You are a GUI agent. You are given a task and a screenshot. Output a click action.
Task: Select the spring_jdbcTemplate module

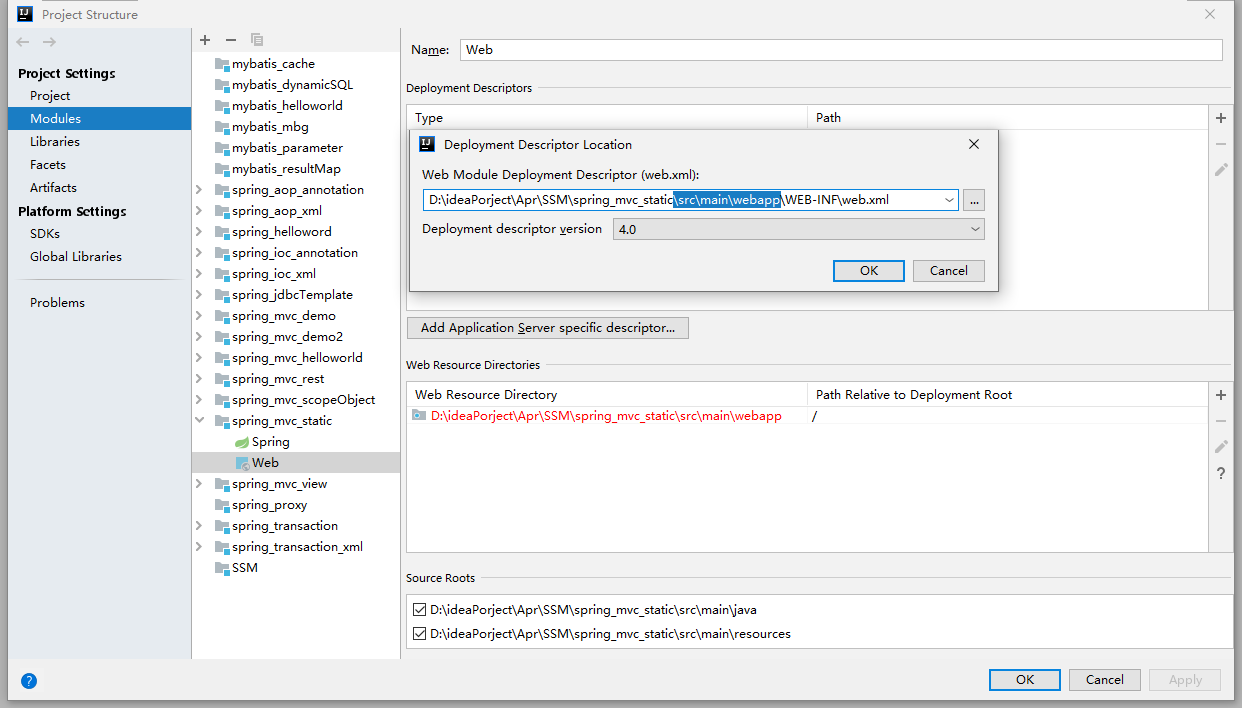click(292, 295)
